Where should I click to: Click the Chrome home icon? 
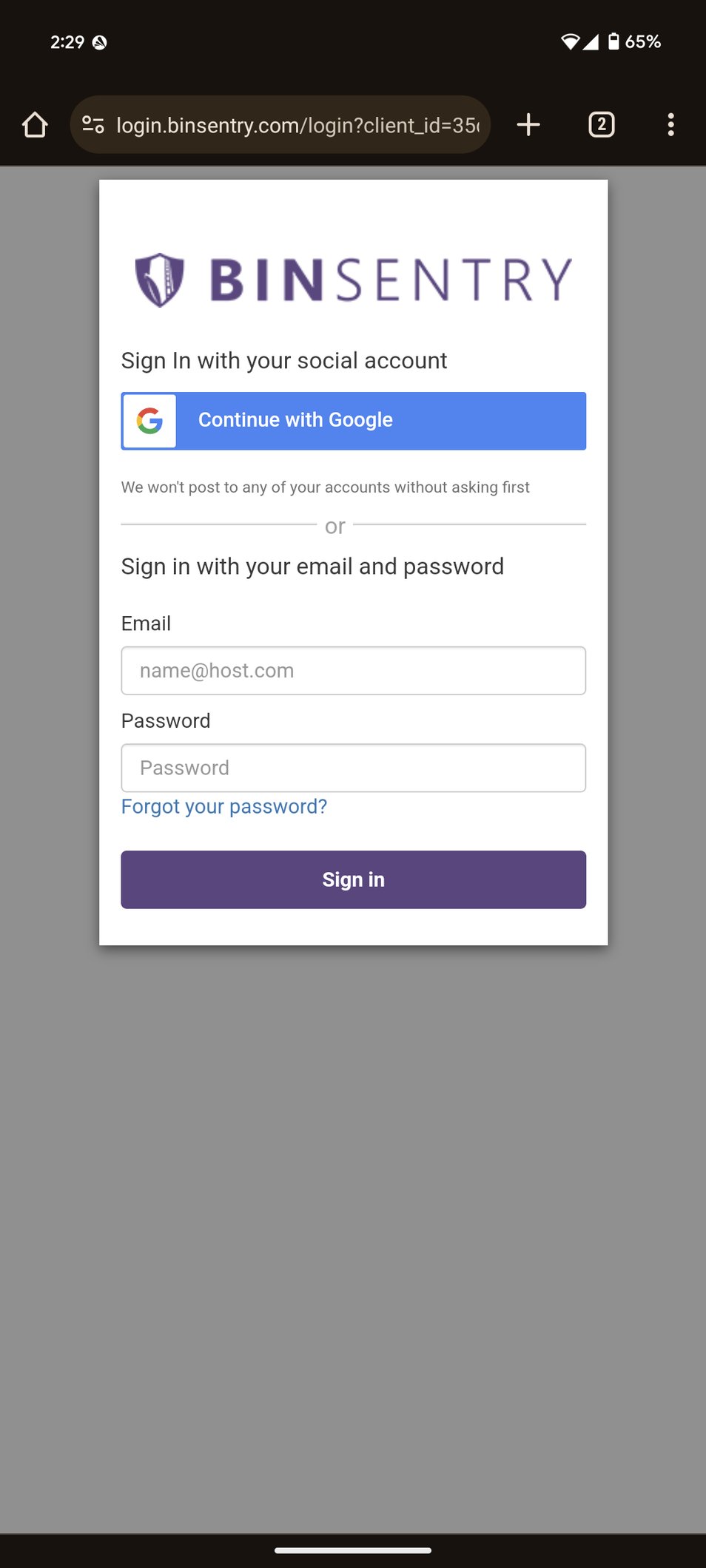coord(35,124)
